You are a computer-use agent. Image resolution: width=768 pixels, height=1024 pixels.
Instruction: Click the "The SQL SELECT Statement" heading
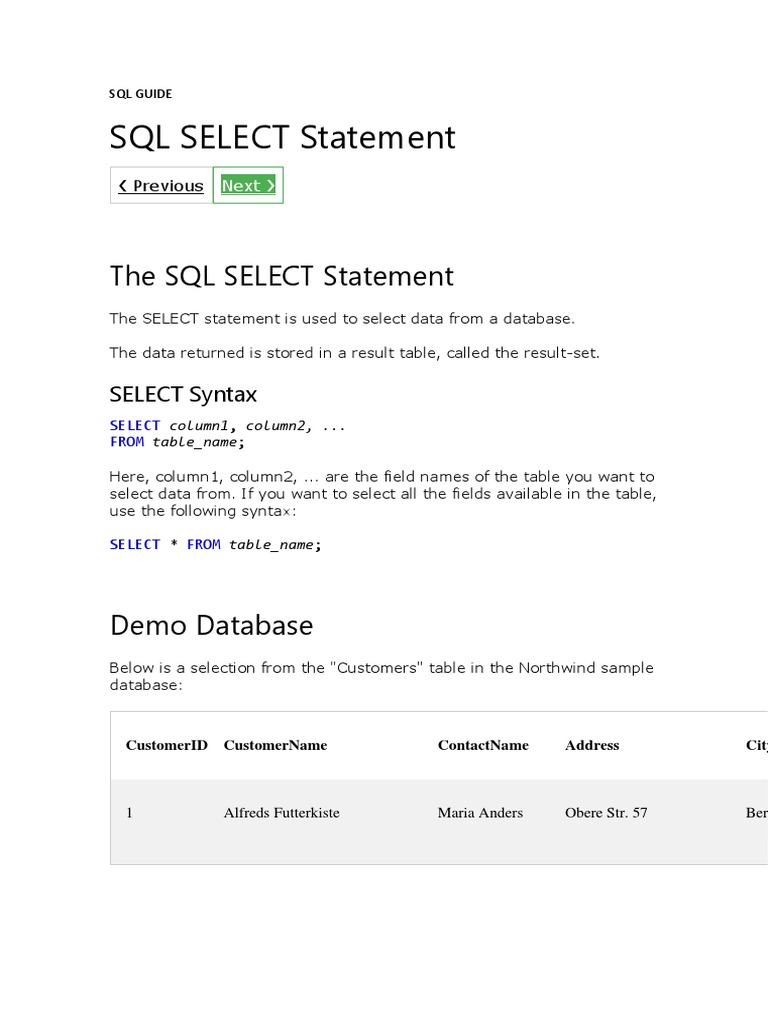click(281, 276)
